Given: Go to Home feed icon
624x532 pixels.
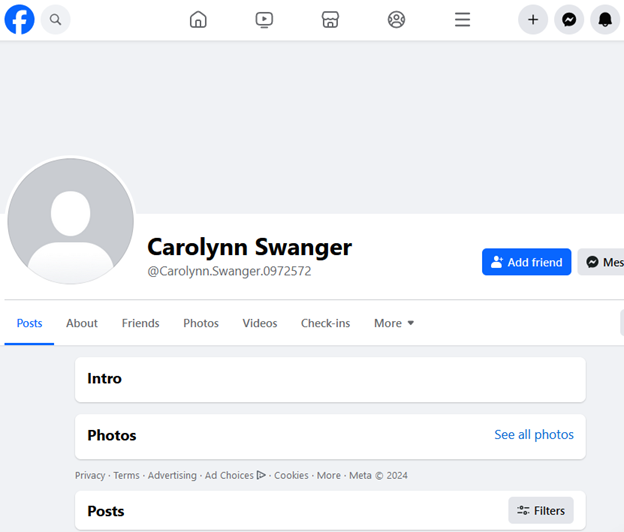Looking at the screenshot, I should 198,19.
